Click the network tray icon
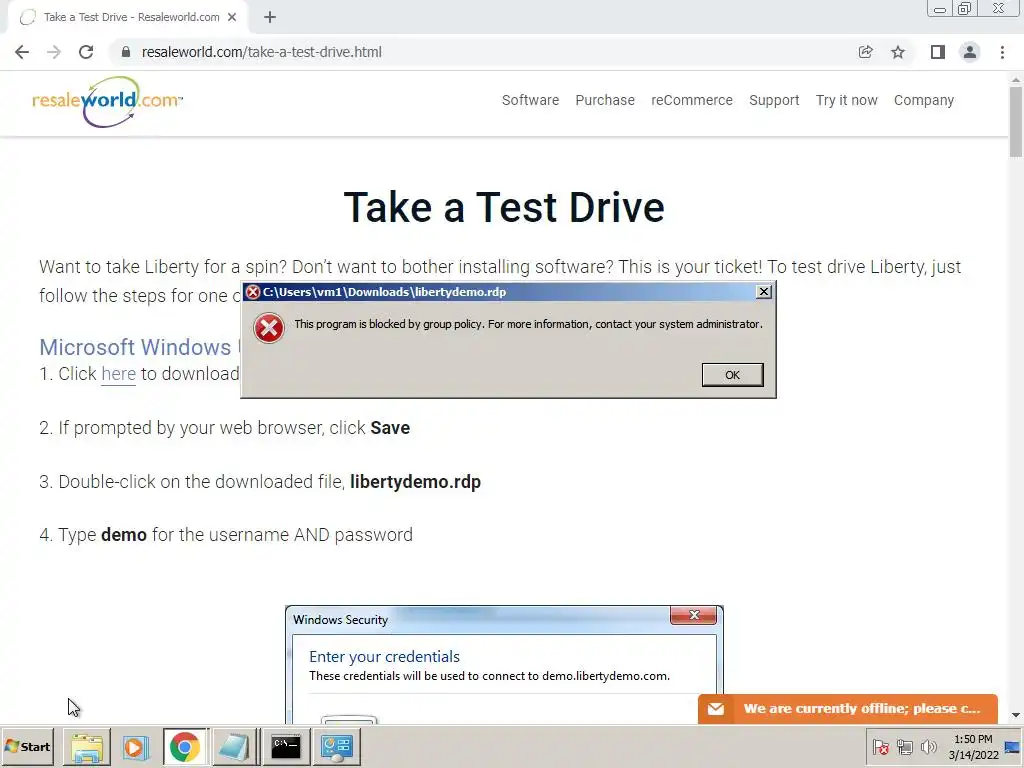Image resolution: width=1024 pixels, height=768 pixels. tap(904, 746)
